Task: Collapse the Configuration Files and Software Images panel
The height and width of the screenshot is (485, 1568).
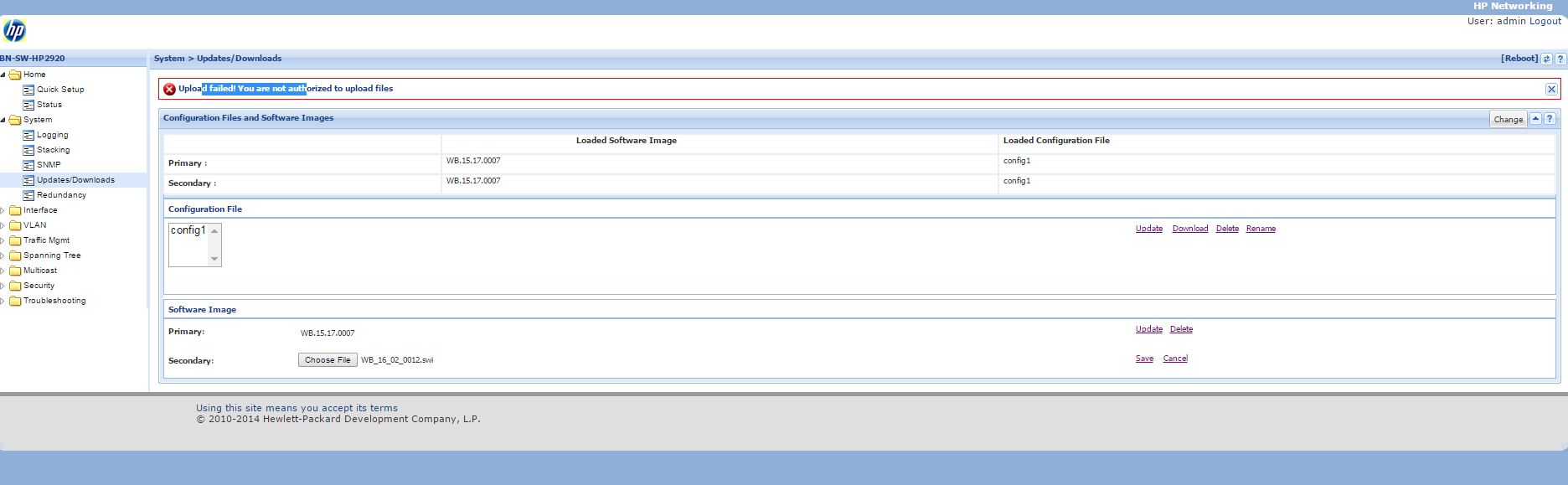Action: point(1535,119)
